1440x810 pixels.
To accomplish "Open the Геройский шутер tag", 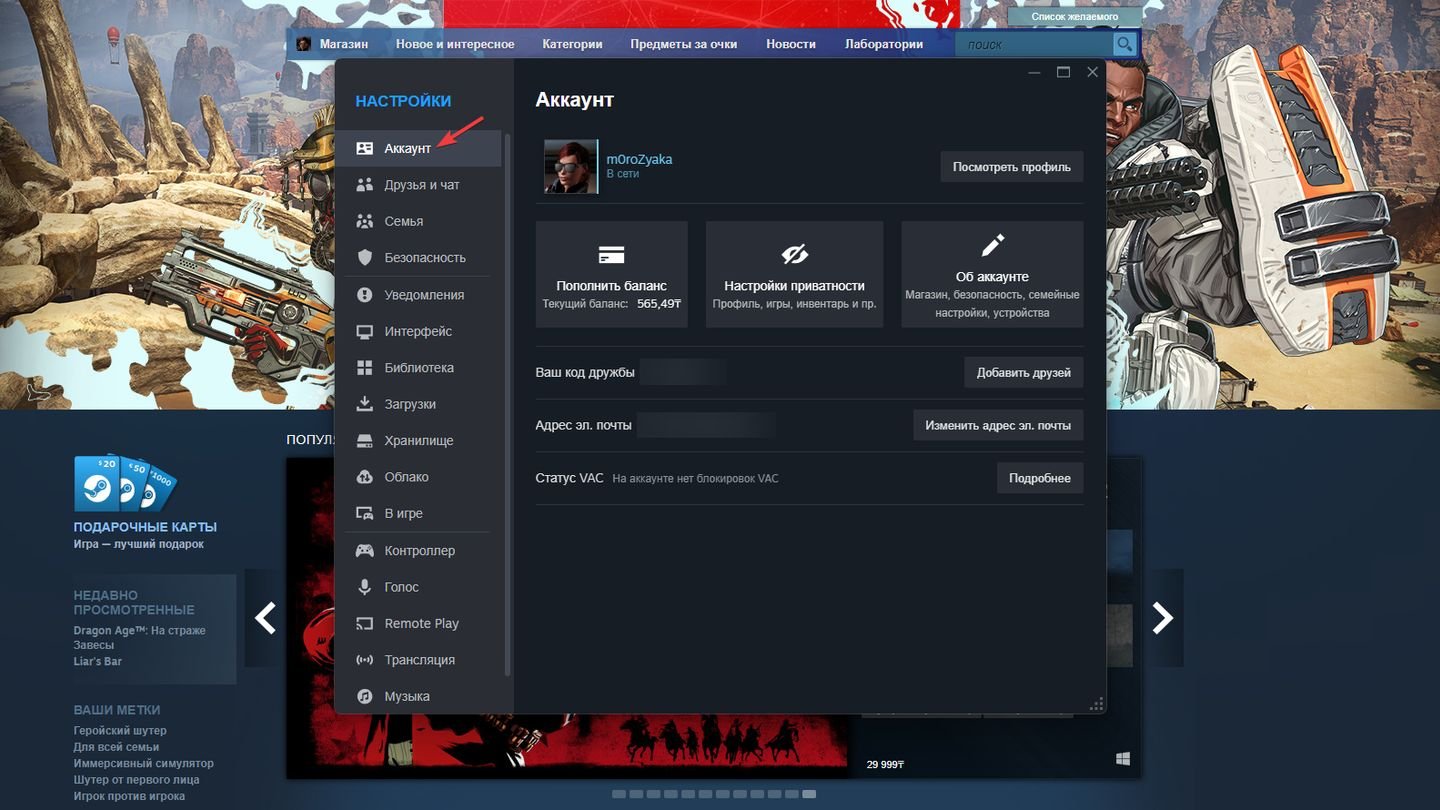I will (x=120, y=731).
